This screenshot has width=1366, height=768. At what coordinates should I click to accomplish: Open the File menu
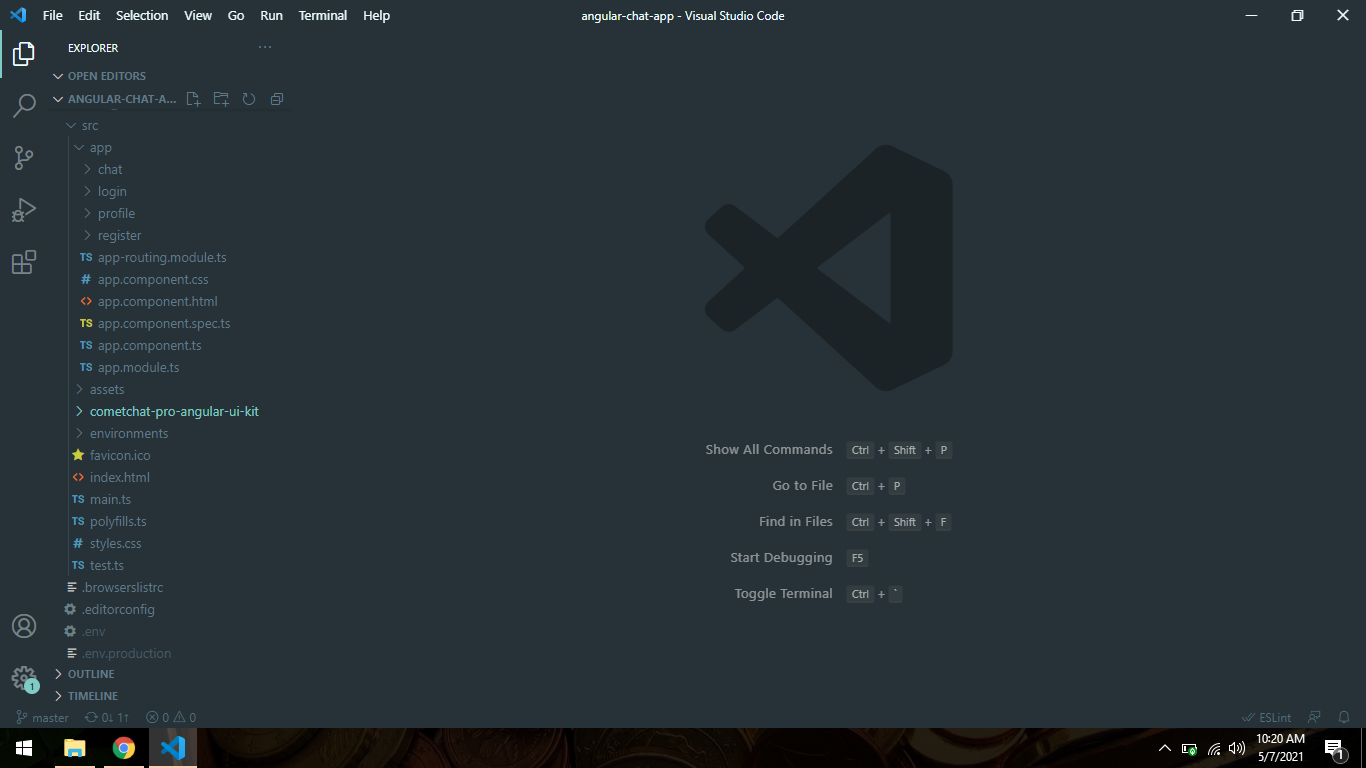[x=52, y=15]
